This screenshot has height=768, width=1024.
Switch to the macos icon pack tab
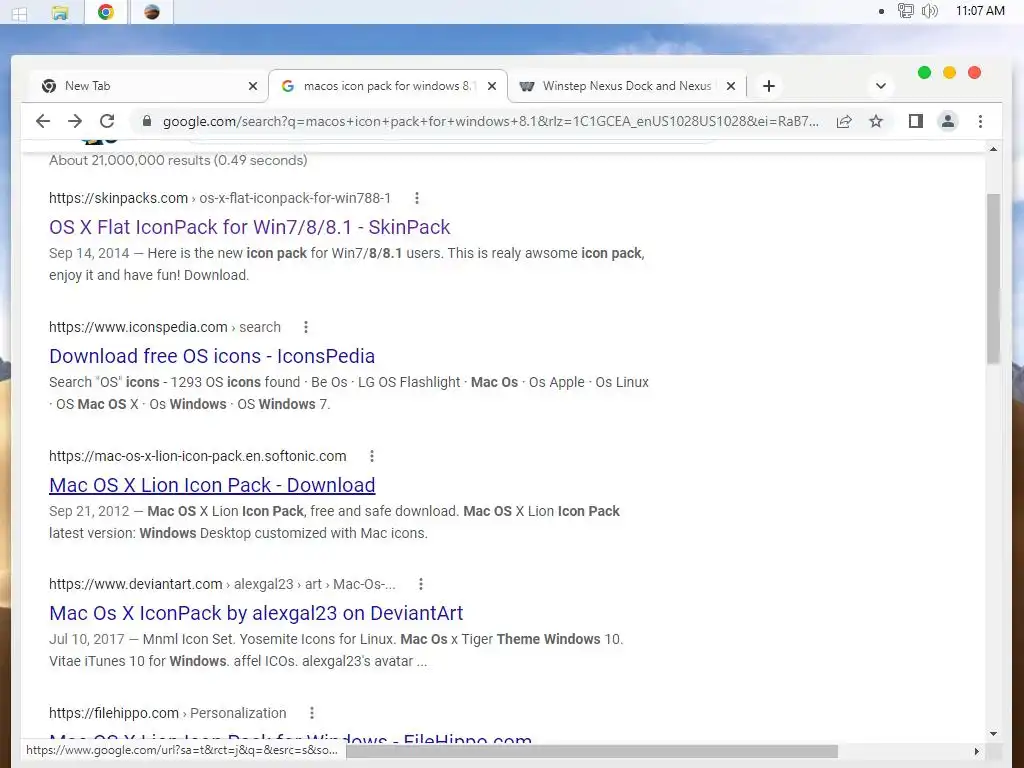[x=388, y=86]
